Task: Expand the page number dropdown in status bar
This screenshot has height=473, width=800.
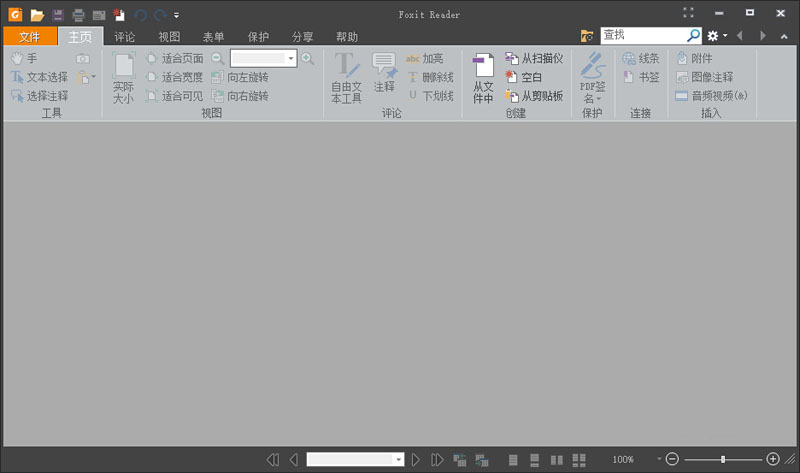Action: (399, 459)
